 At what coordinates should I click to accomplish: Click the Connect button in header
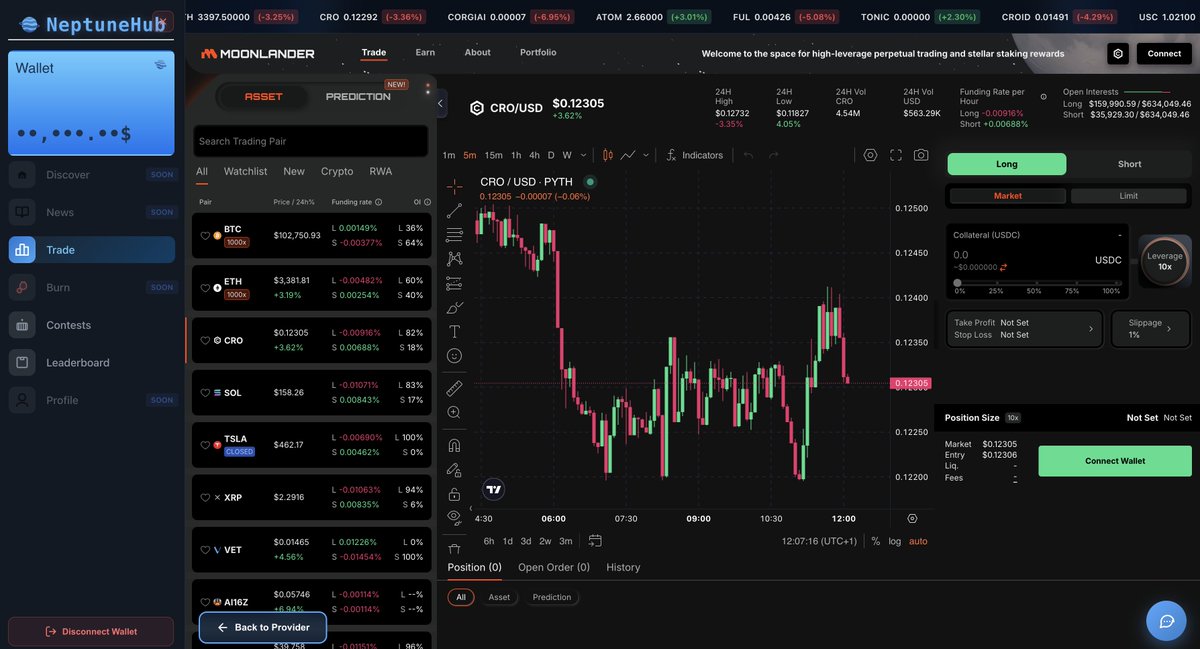[x=1164, y=53]
